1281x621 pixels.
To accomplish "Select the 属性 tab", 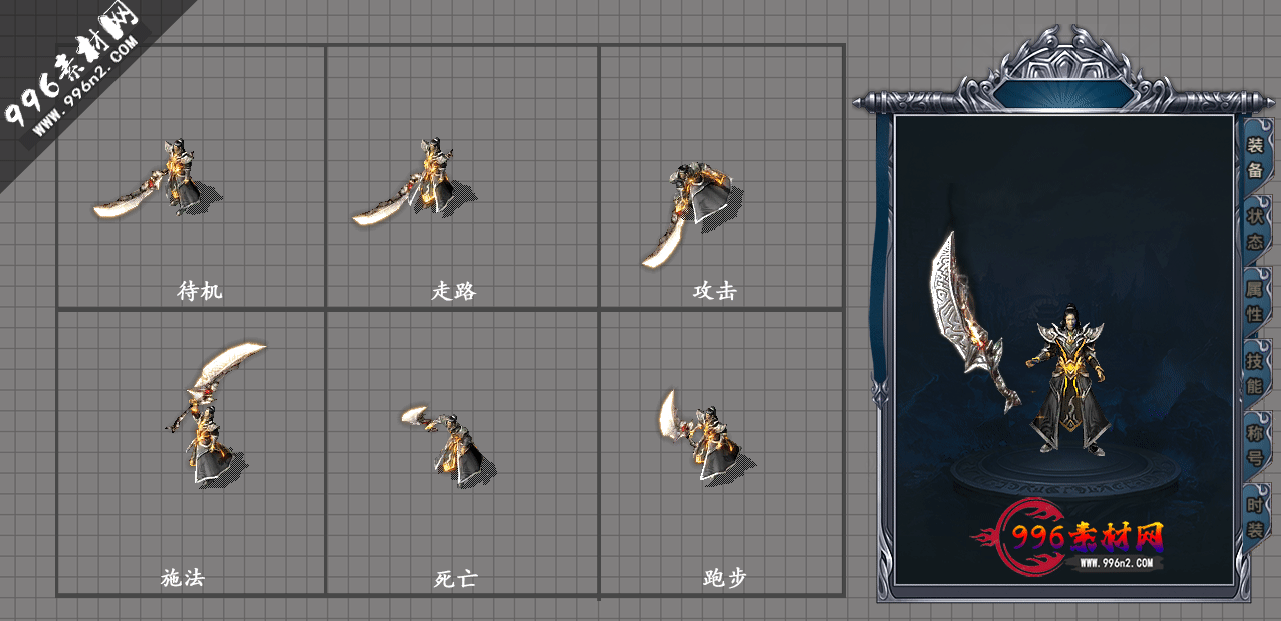I will pyautogui.click(x=1255, y=301).
